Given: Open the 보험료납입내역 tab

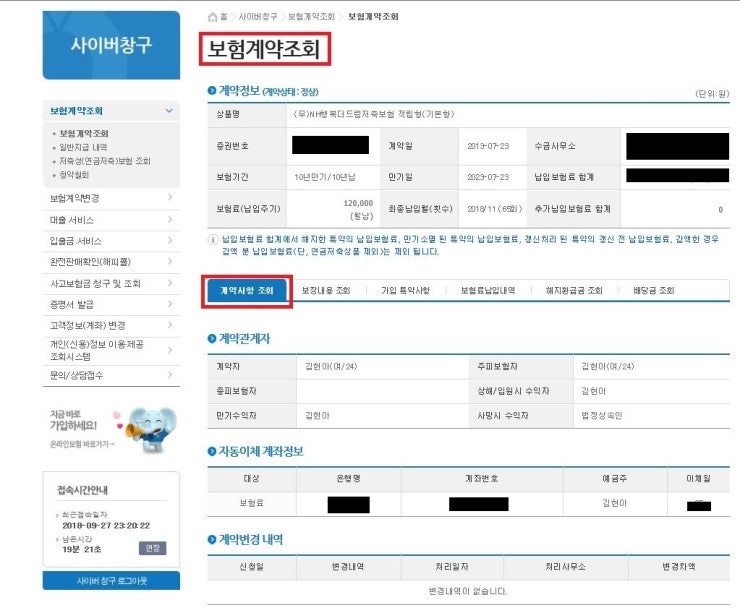Looking at the screenshot, I should [x=488, y=291].
